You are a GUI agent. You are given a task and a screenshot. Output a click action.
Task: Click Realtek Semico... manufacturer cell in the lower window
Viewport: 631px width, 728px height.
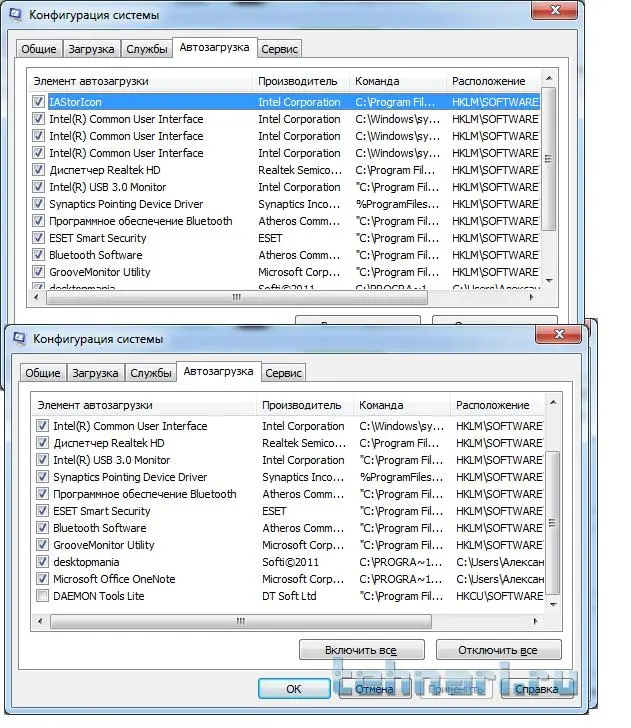[x=304, y=443]
